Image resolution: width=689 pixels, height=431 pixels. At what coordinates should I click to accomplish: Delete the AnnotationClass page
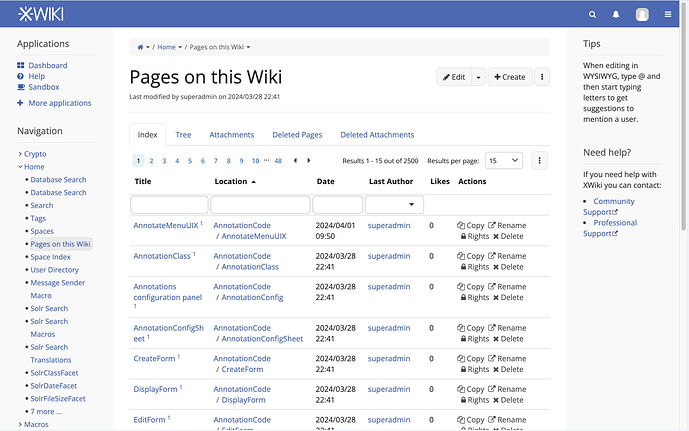point(507,267)
